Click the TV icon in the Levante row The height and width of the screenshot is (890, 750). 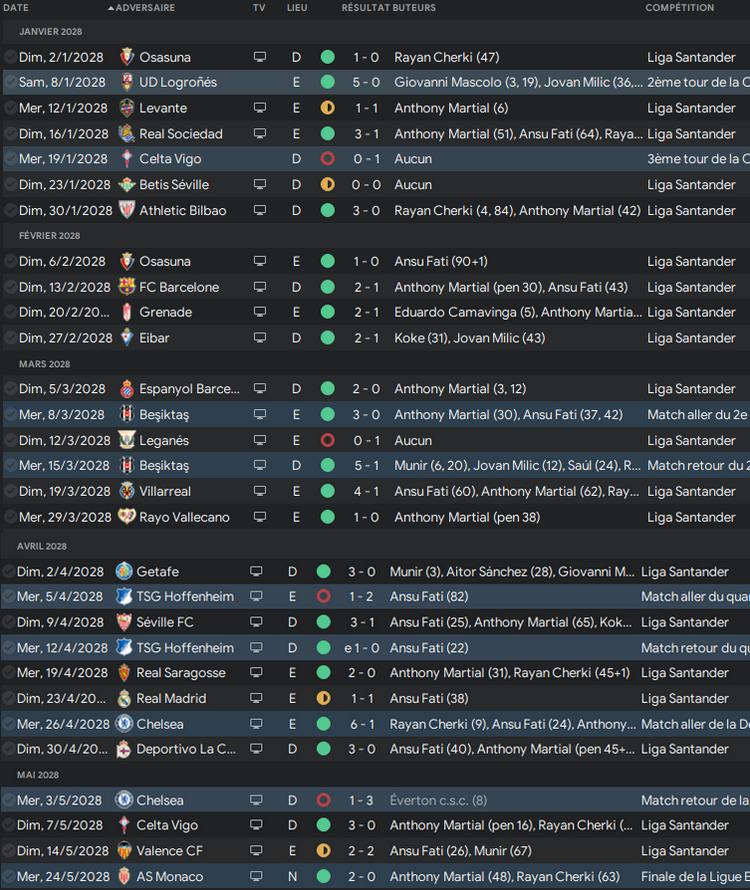[260, 108]
